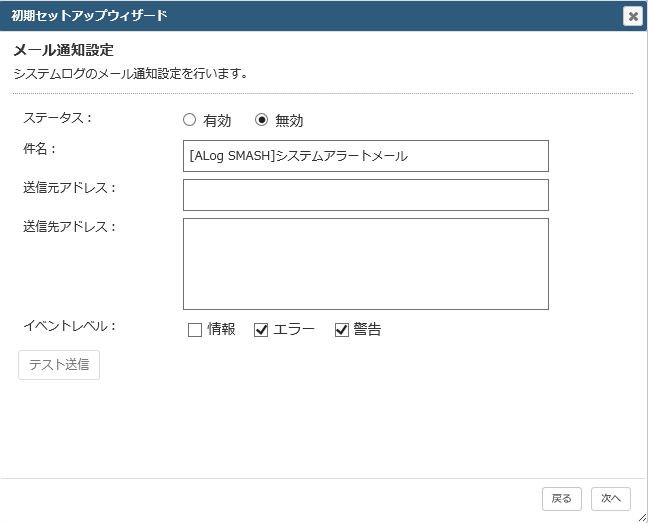Select the 有効 status radio button
The height and width of the screenshot is (523, 648).
(x=189, y=120)
